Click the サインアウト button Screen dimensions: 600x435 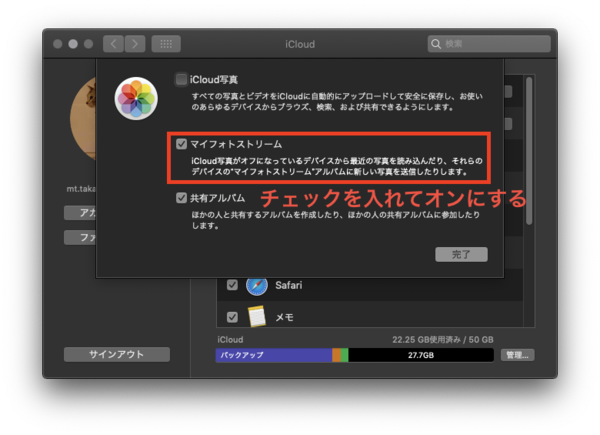(117, 354)
